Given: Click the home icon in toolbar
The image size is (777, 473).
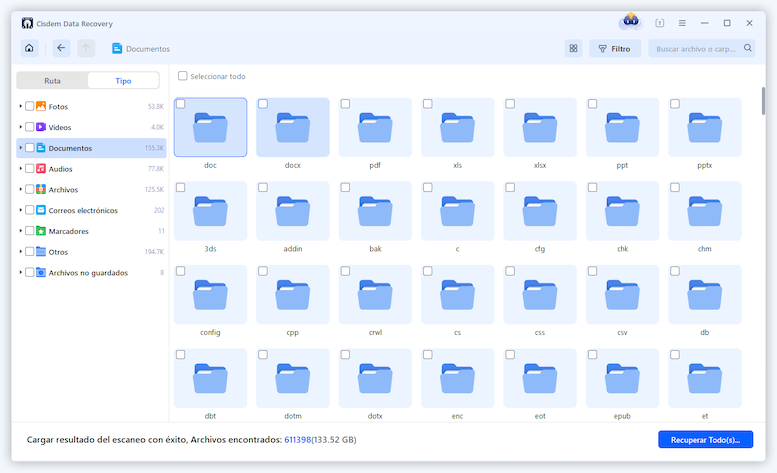Looking at the screenshot, I should (29, 48).
